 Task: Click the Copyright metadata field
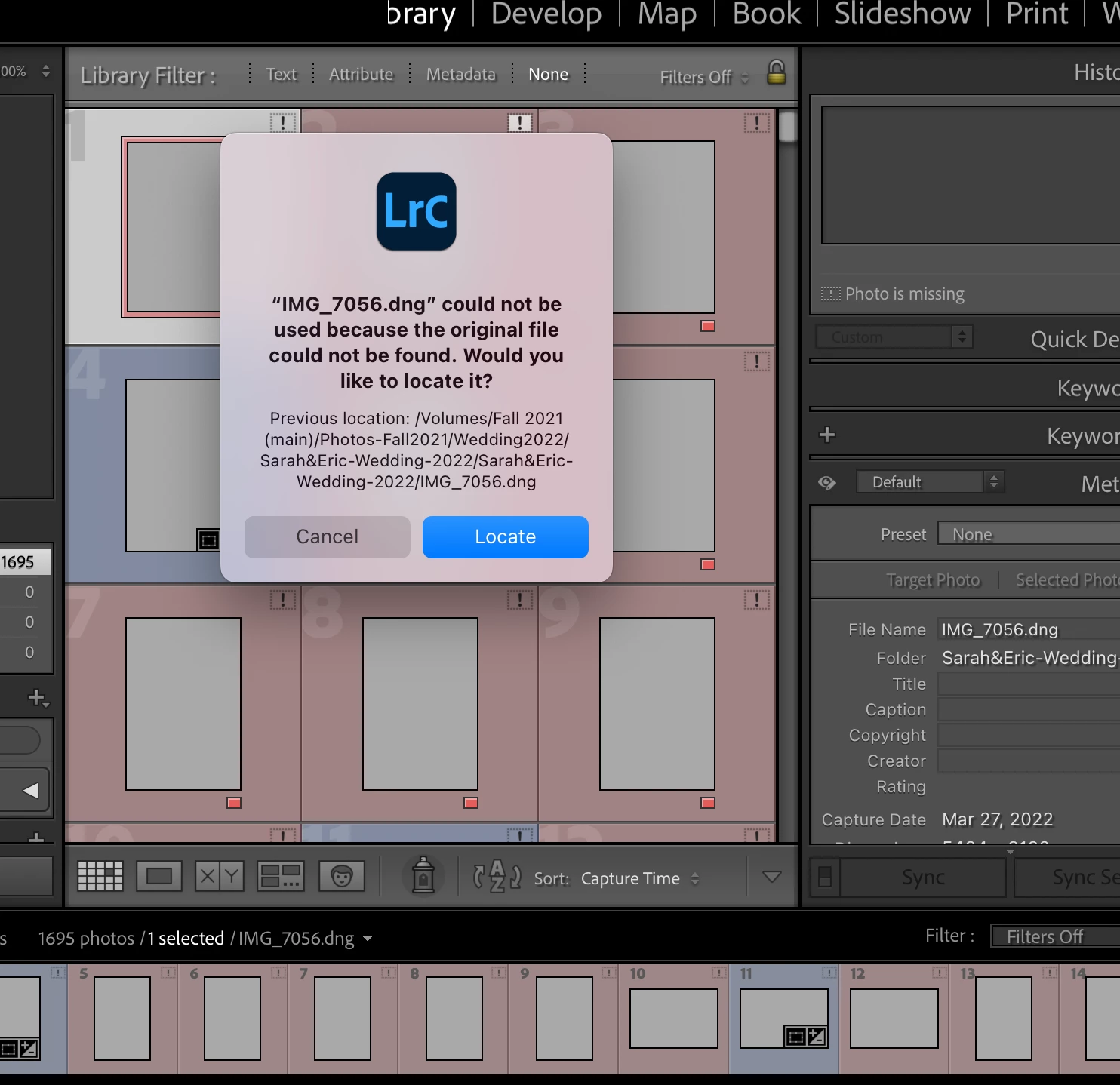coord(1029,735)
